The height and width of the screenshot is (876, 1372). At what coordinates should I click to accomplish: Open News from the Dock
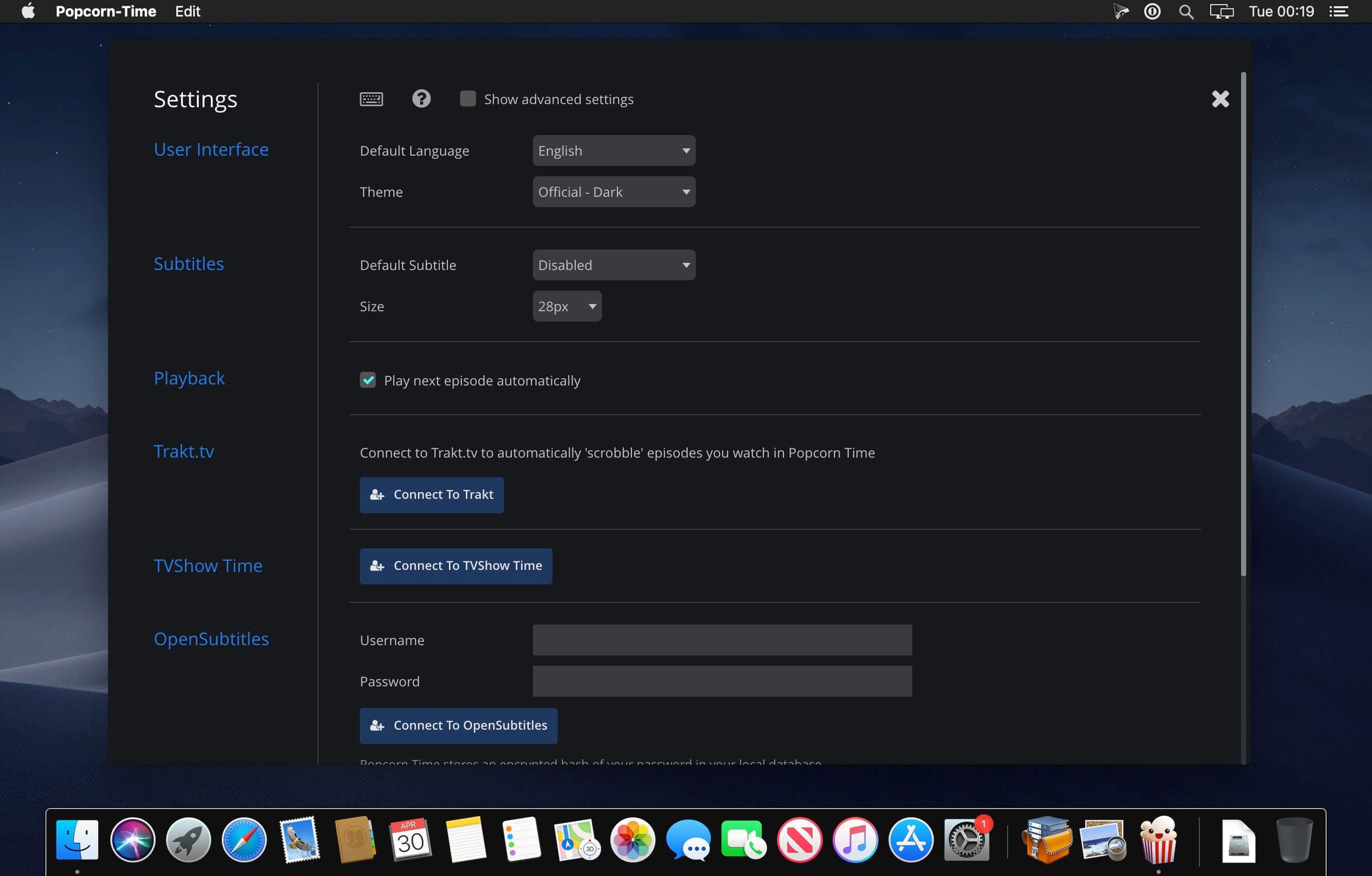(x=799, y=839)
